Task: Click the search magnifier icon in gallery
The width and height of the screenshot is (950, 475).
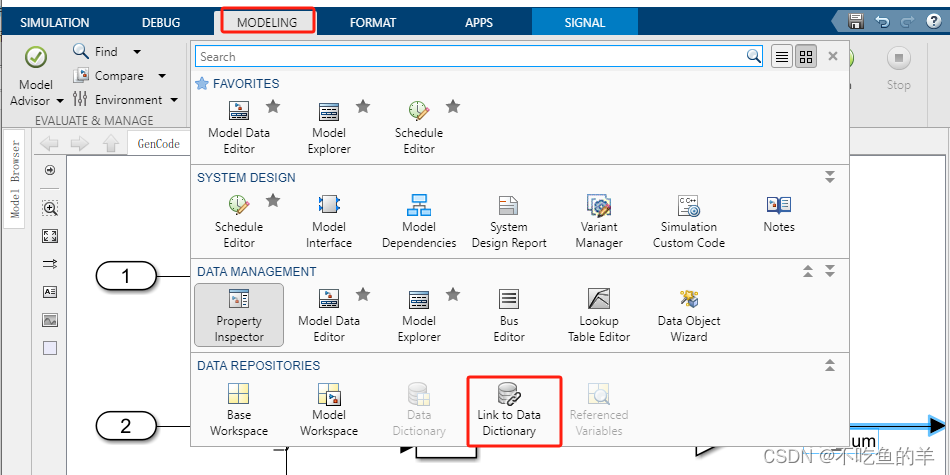Action: click(x=753, y=56)
